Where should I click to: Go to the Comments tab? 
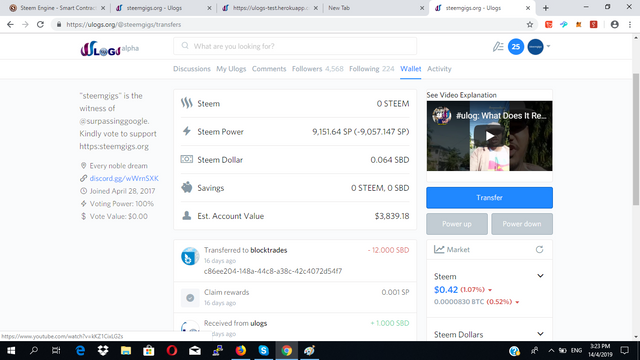[269, 69]
